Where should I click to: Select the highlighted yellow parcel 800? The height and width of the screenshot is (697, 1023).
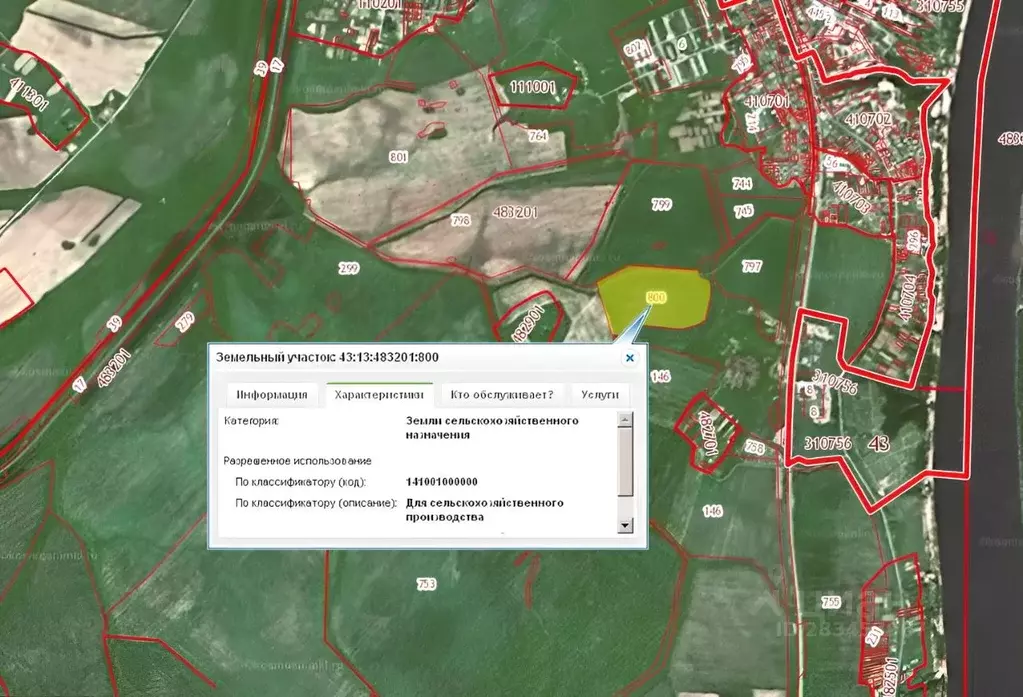coord(656,298)
